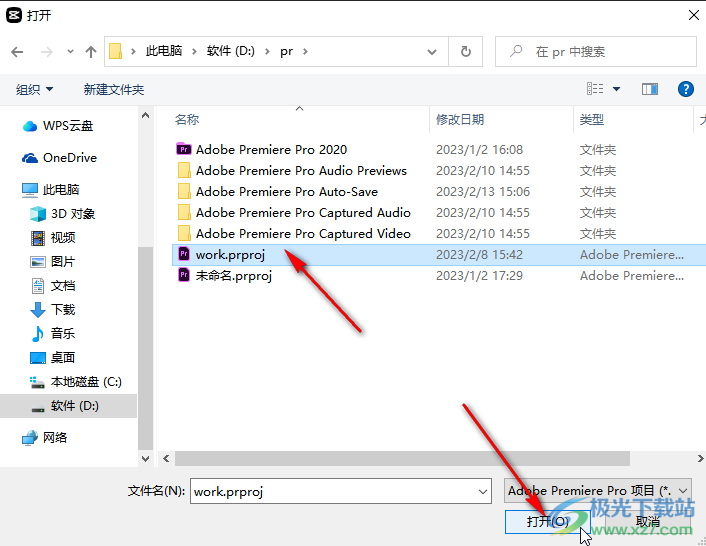Image resolution: width=706 pixels, height=546 pixels.
Task: Click the horizontal scrollbar right arrow
Action: (700, 459)
